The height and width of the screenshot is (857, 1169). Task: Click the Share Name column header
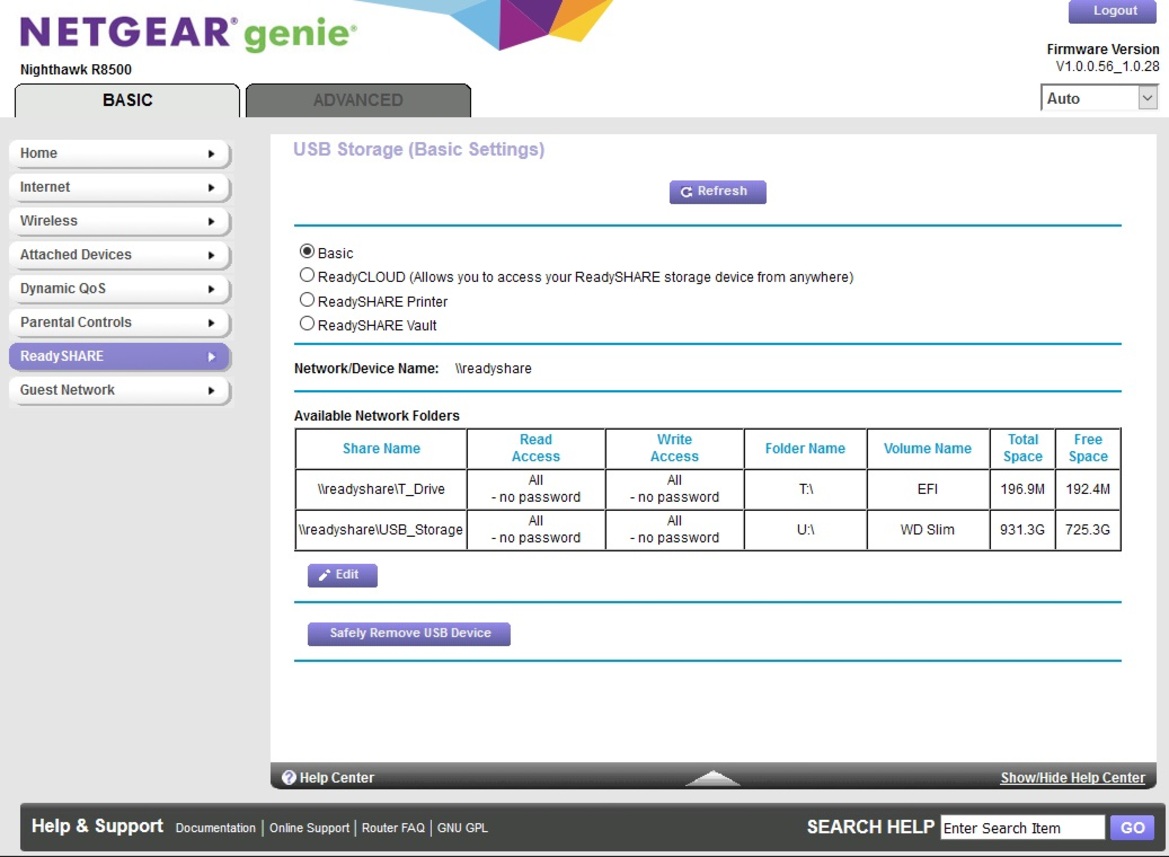point(381,449)
